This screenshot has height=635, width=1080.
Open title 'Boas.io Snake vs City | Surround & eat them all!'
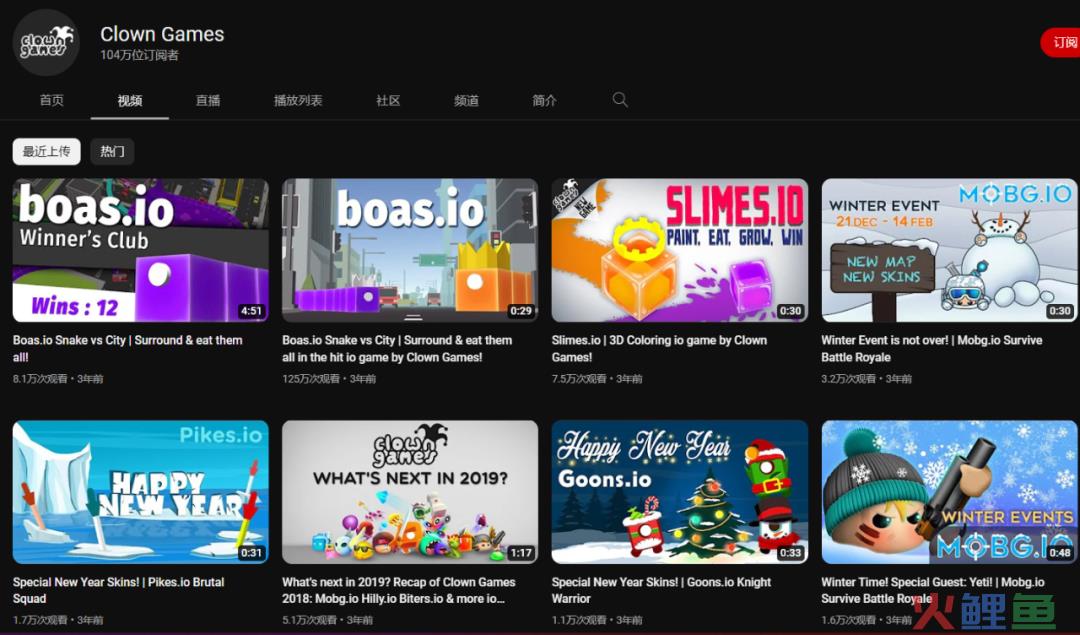pyautogui.click(x=127, y=348)
